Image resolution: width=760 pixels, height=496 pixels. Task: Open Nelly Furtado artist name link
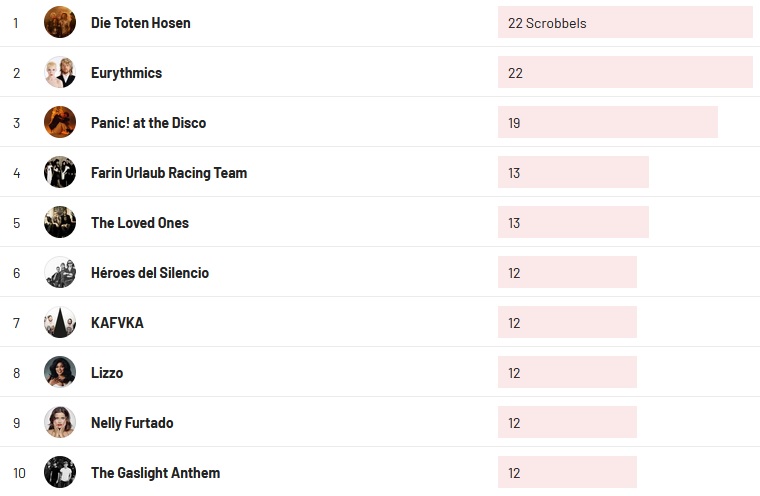pyautogui.click(x=132, y=422)
